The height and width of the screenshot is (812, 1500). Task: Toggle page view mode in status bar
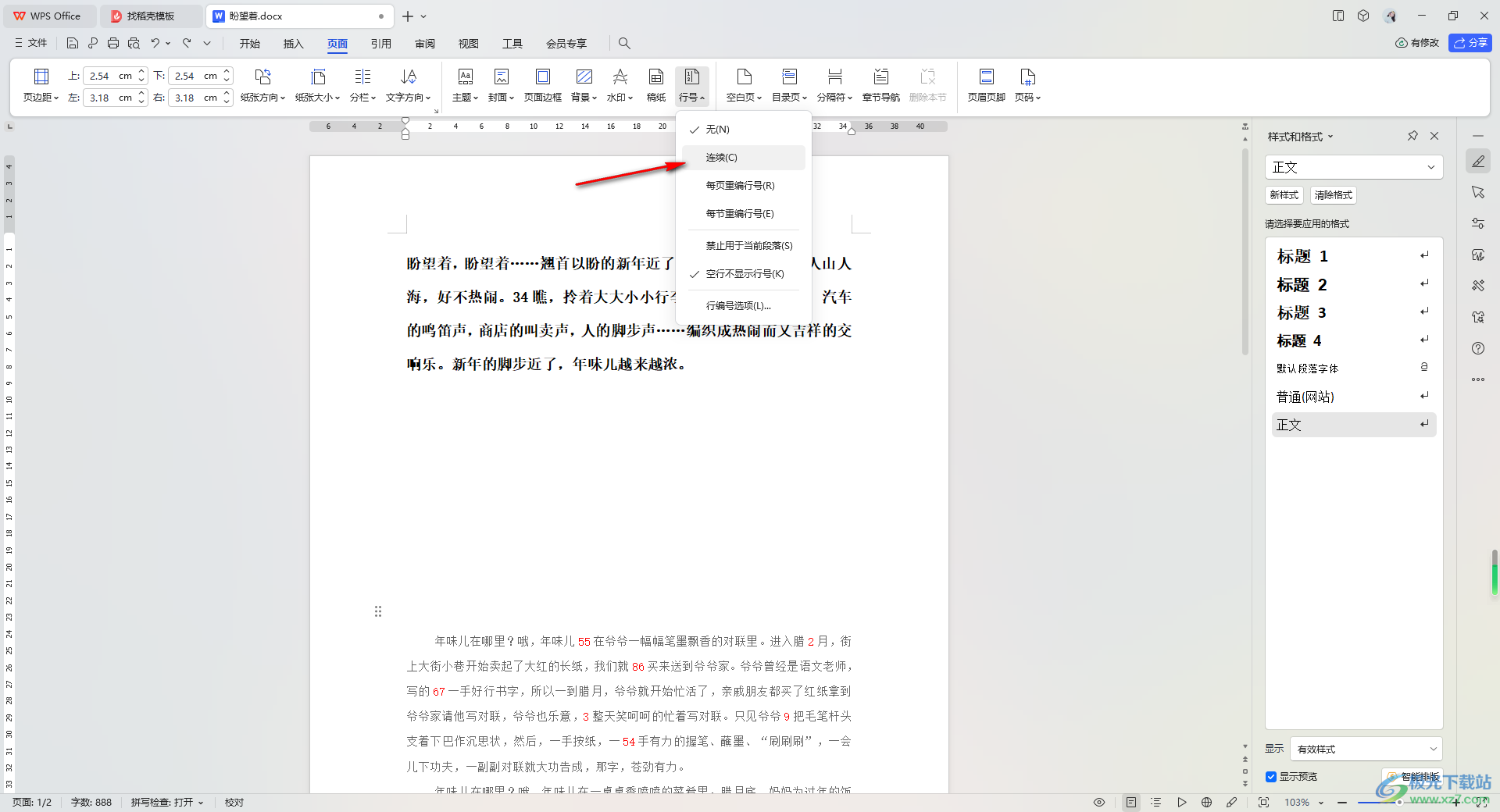pyautogui.click(x=1131, y=802)
